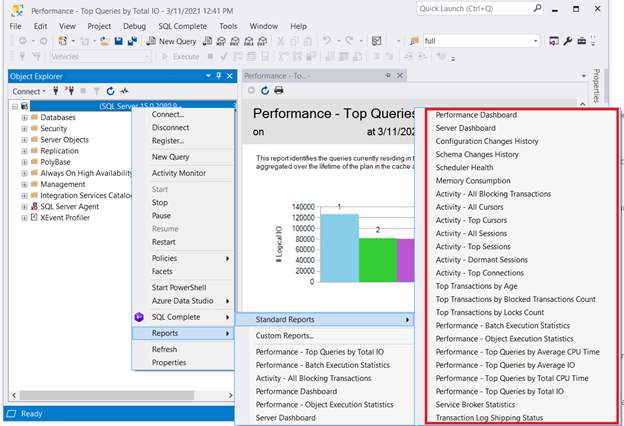Collapse the SQL Server root node
The image size is (624, 426).
[x=15, y=106]
